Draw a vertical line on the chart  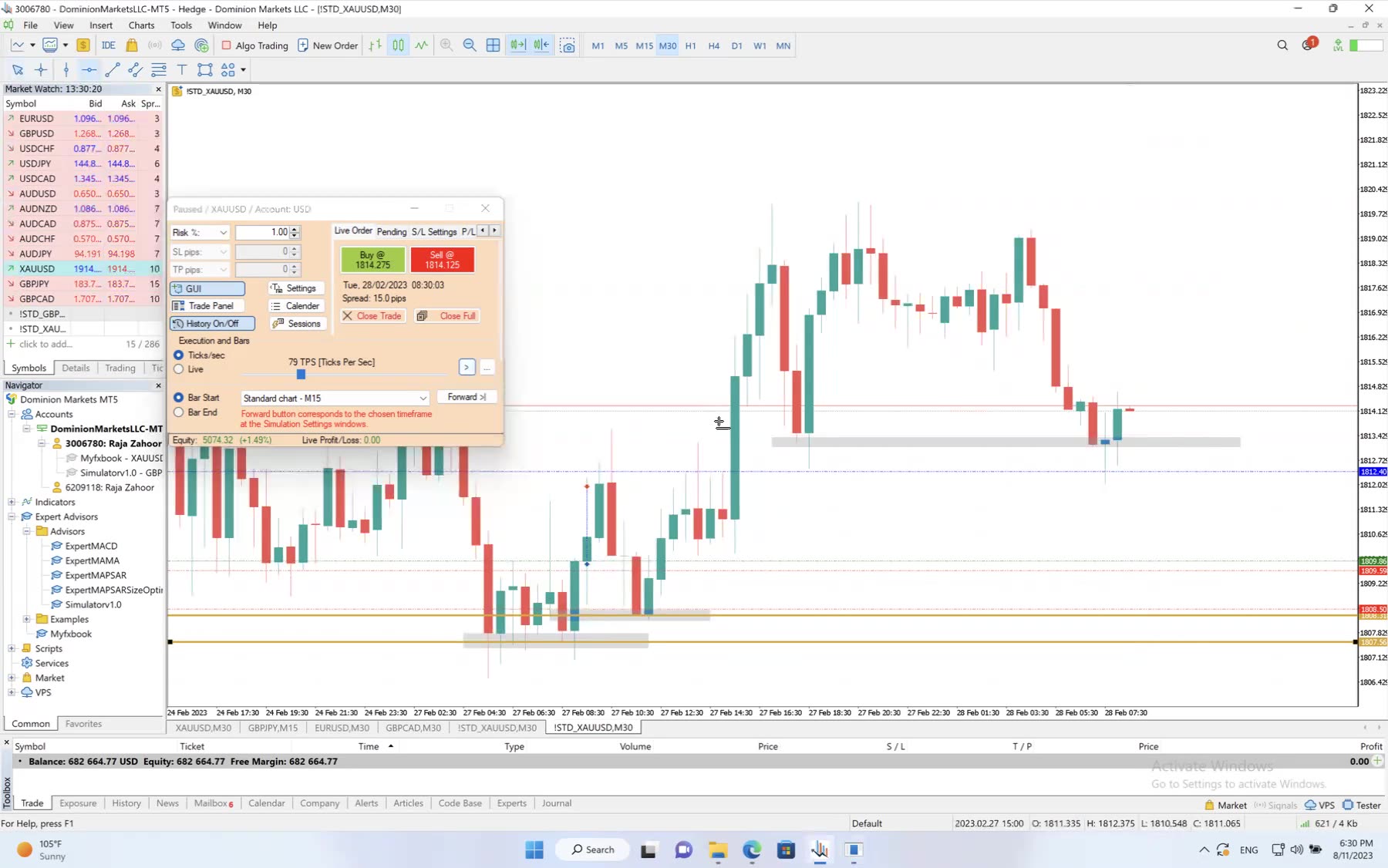pyautogui.click(x=66, y=70)
